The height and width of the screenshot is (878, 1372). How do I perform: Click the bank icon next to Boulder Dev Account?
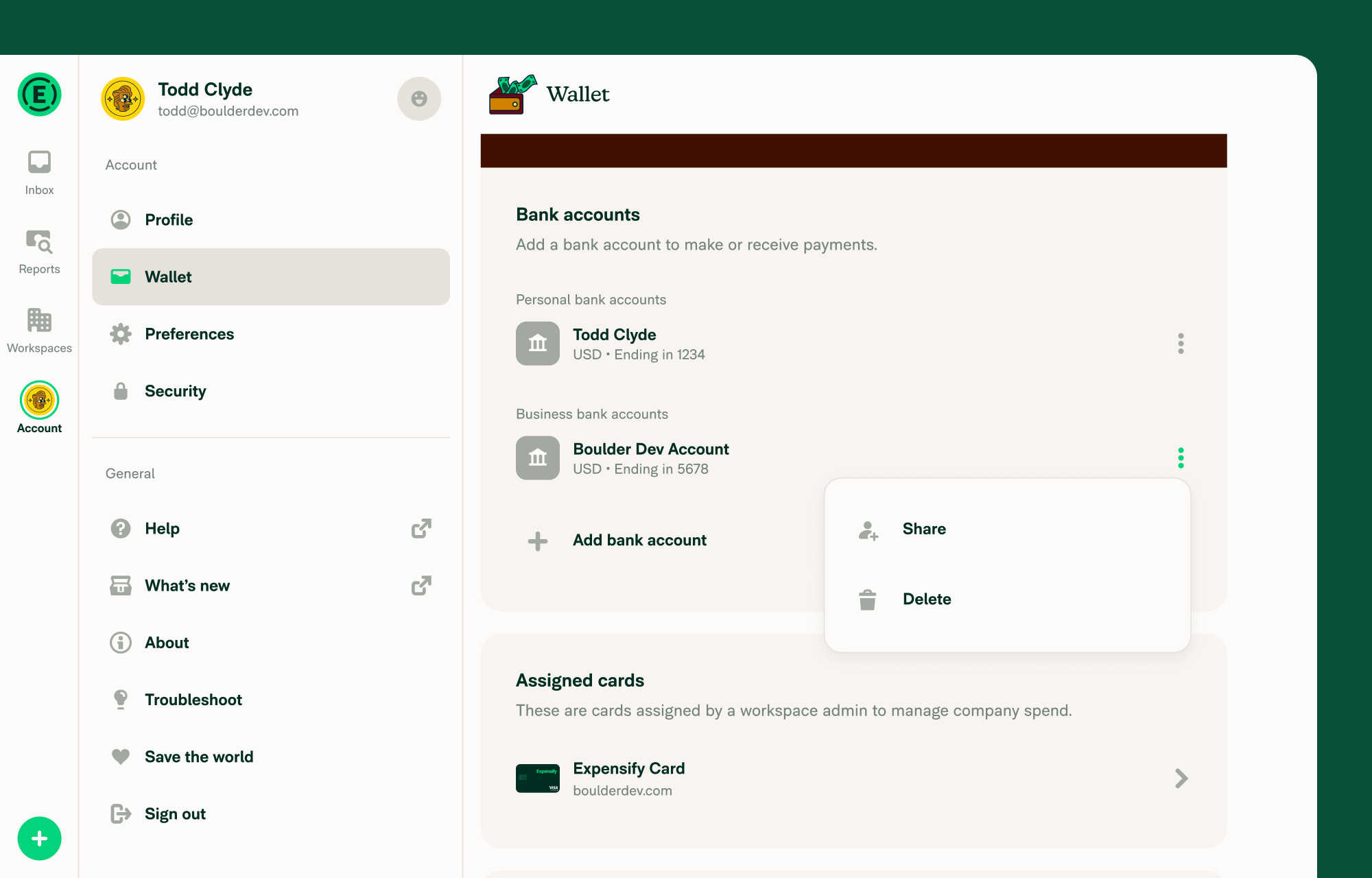(537, 458)
